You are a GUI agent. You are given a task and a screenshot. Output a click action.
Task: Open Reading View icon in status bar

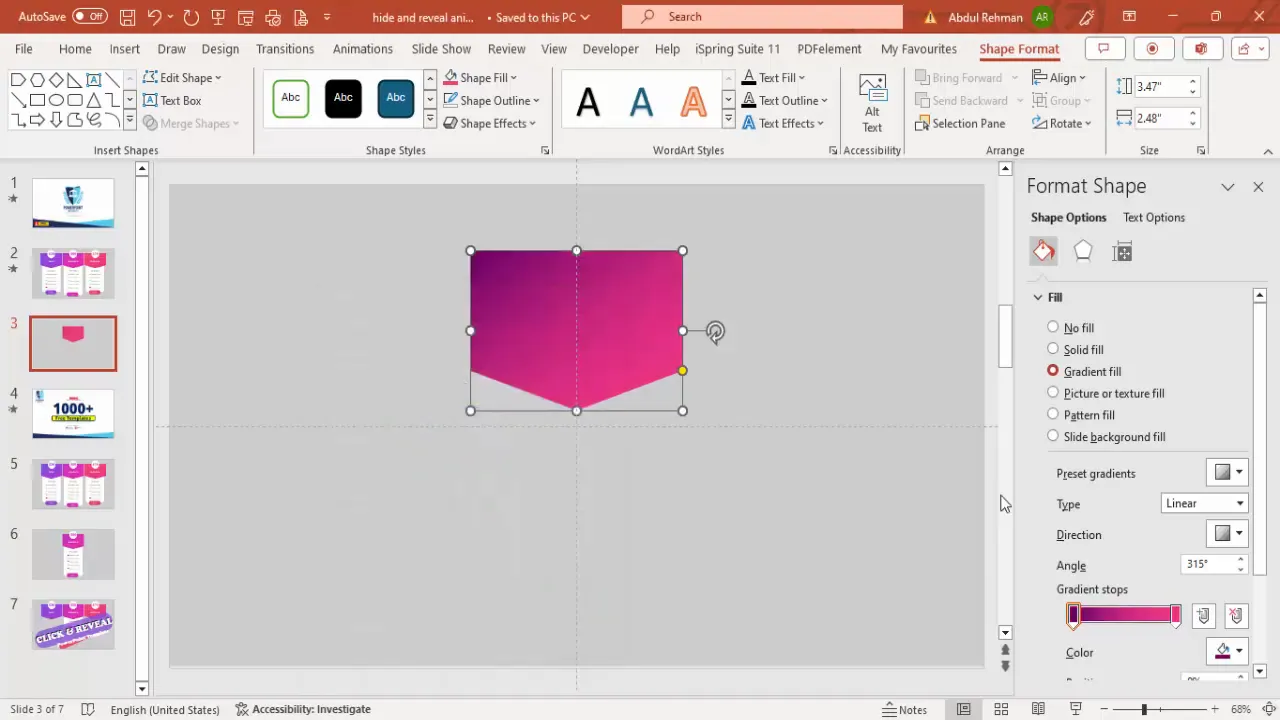[x=1038, y=709]
